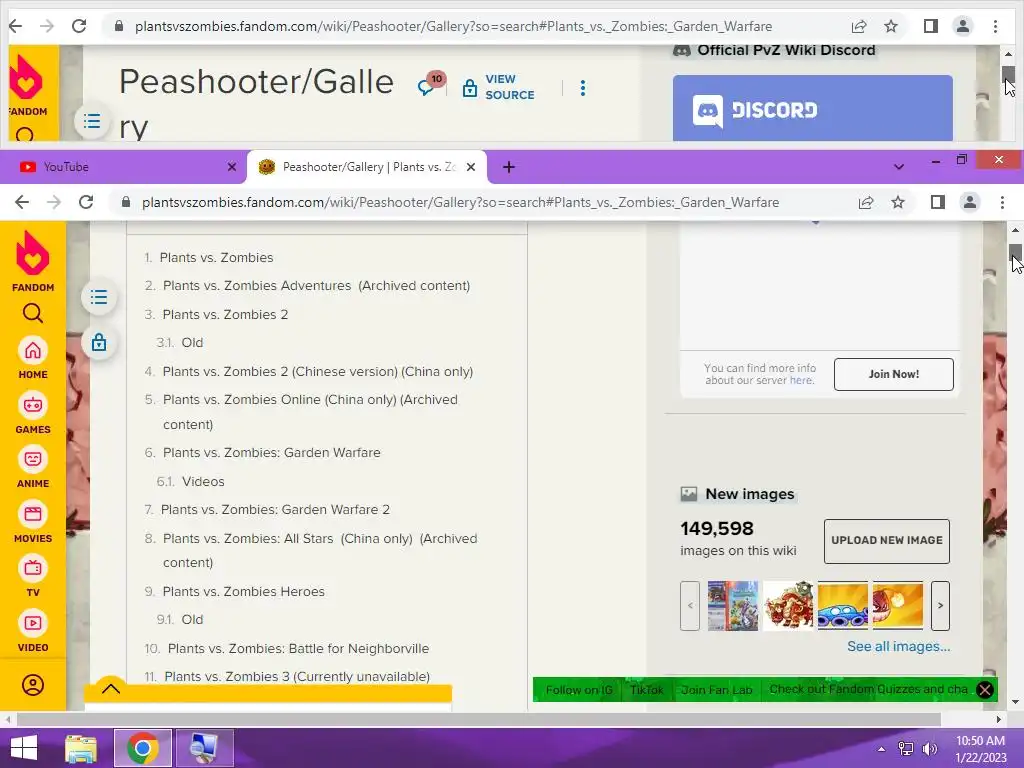Viewport: 1024px width, 768px height.
Task: Select the Peashooter/Gallery tab
Action: pos(367,167)
